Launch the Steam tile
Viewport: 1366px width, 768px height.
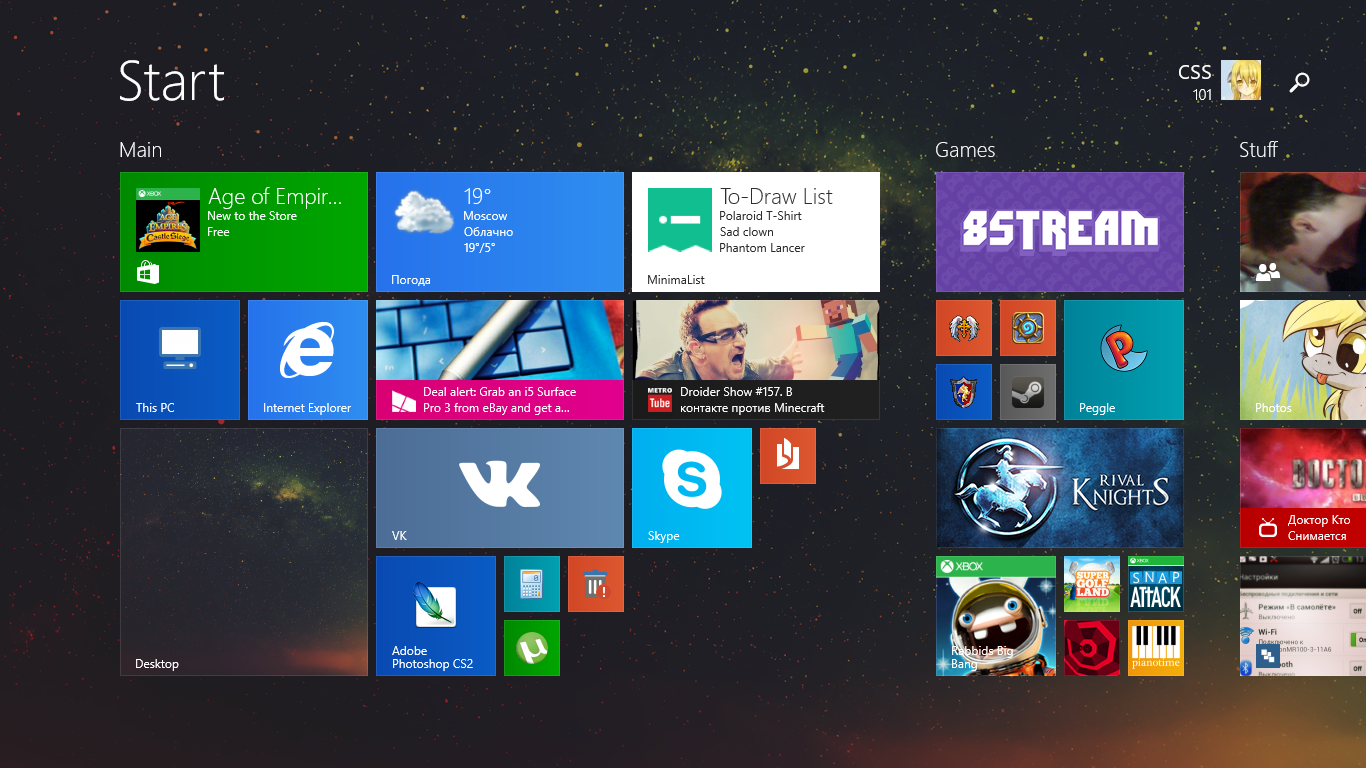click(1028, 392)
